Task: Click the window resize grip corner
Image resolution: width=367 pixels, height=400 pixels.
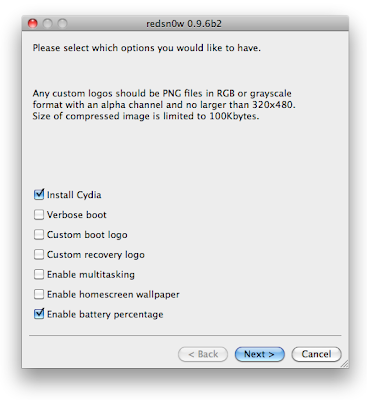Action: [344, 364]
